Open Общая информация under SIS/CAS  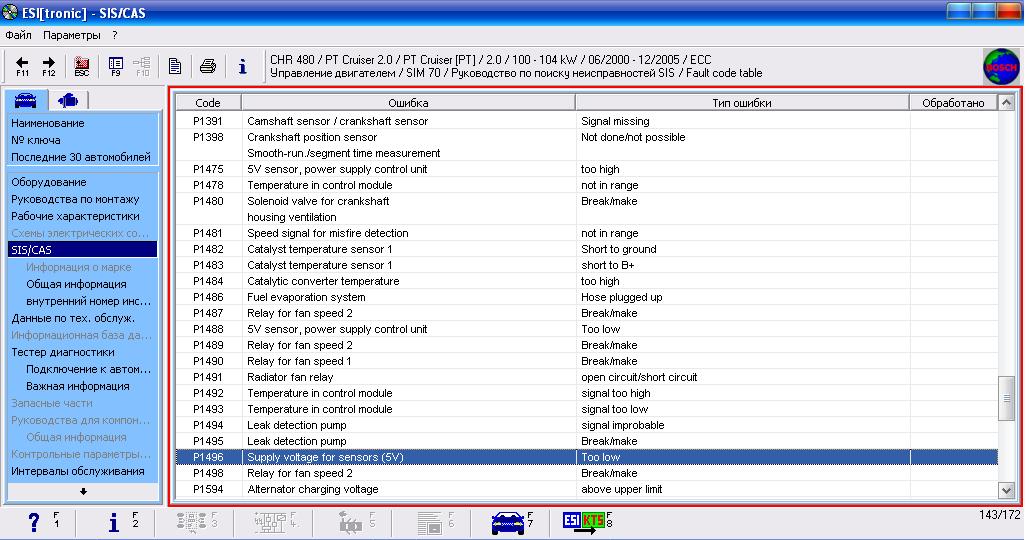pos(76,284)
